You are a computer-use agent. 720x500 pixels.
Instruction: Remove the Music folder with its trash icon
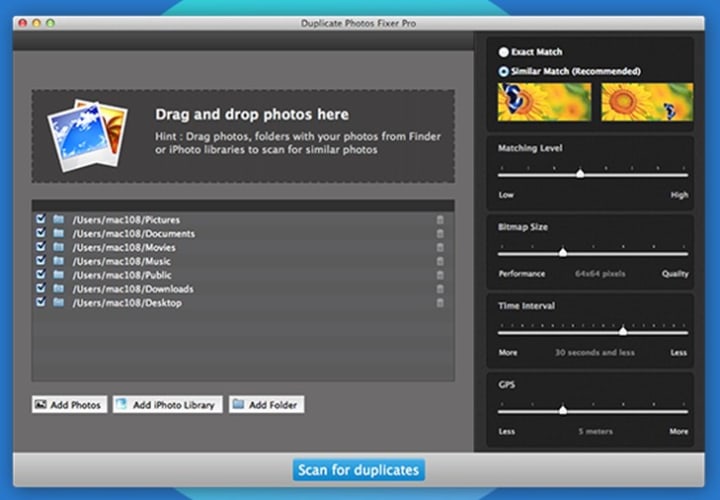440,261
